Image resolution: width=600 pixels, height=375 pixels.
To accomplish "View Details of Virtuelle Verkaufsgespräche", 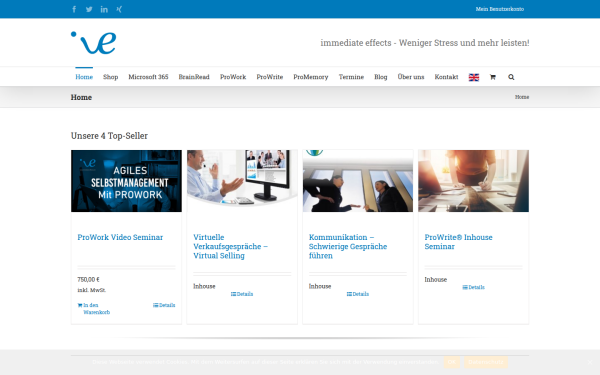I will point(242,294).
